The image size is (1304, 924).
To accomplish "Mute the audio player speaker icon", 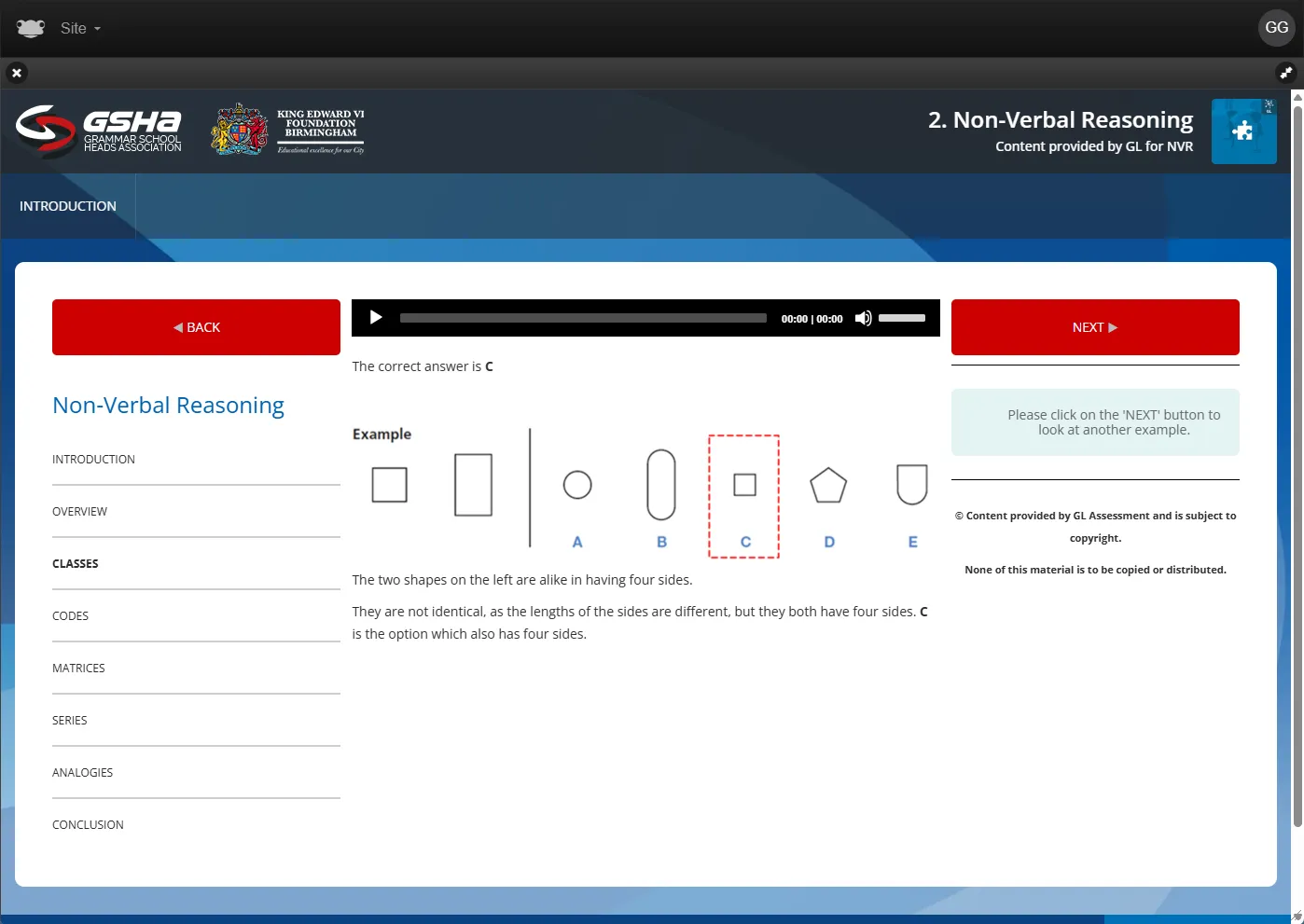I will 863,318.
